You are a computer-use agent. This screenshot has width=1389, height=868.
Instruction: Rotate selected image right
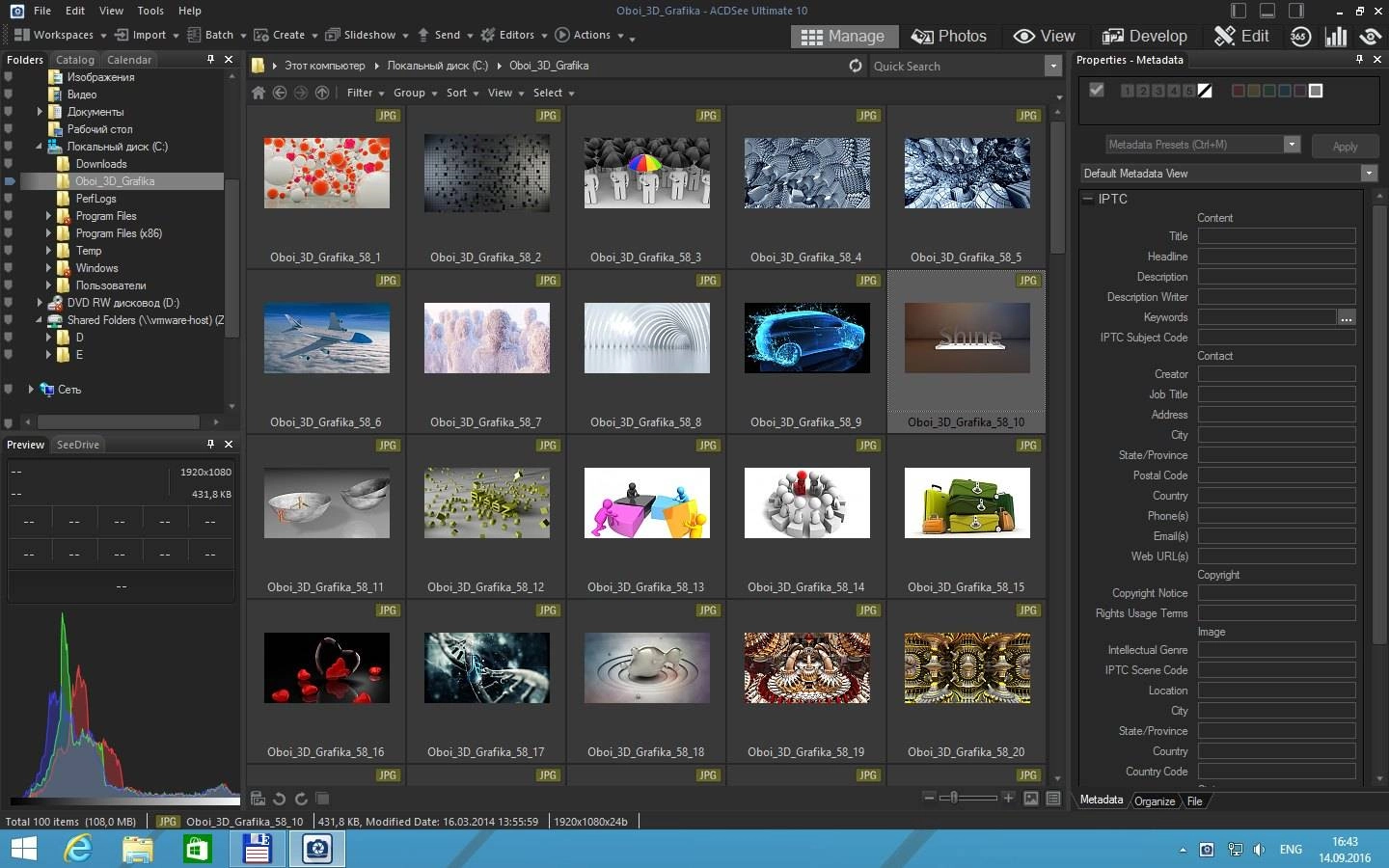click(301, 799)
